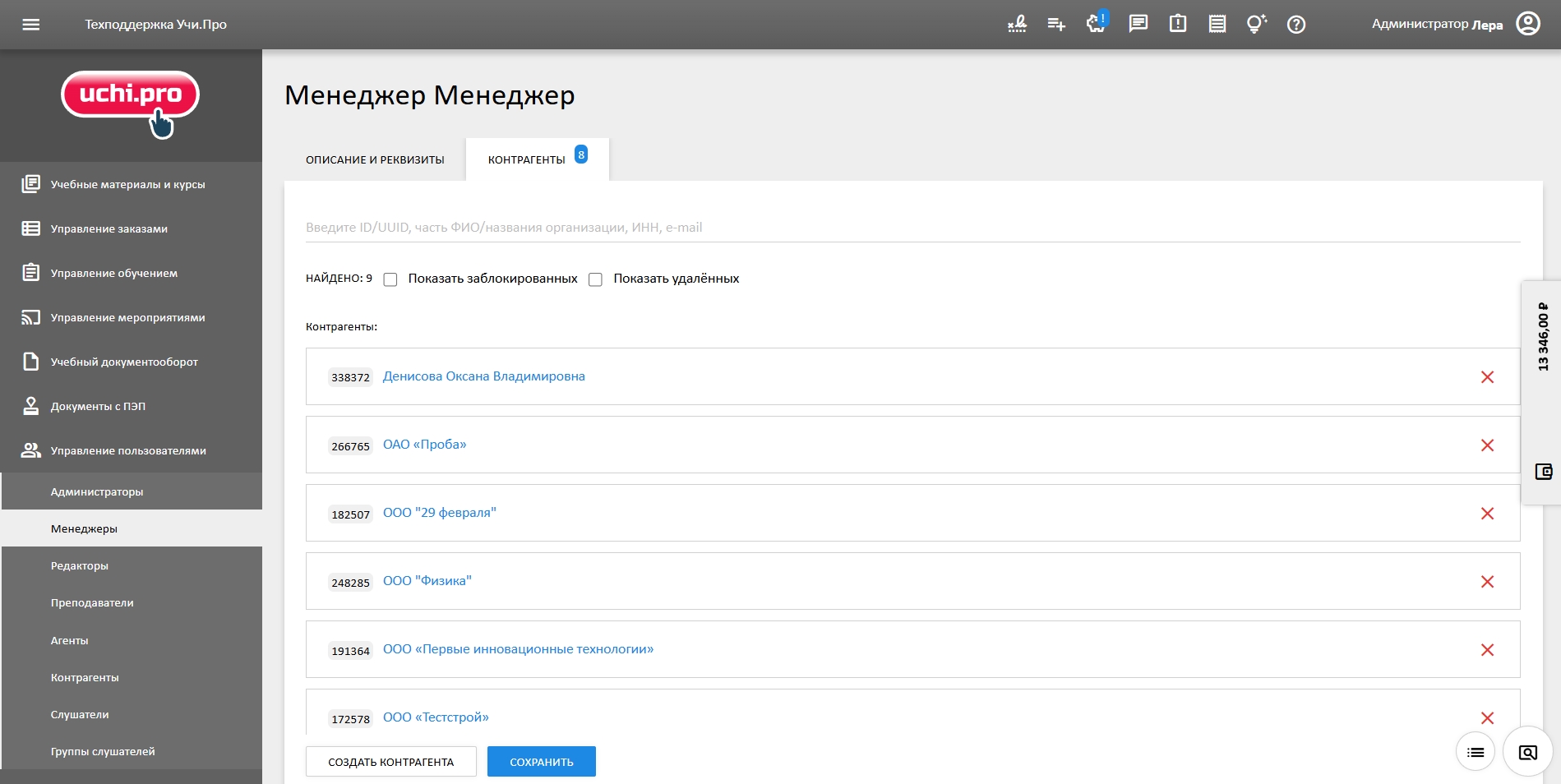Open the search icon at bottom right

pos(1527,751)
